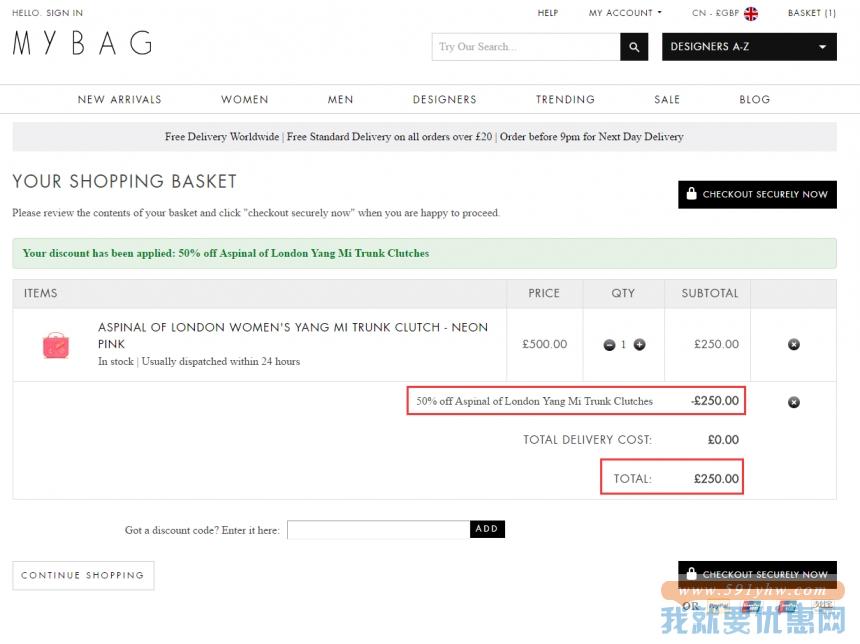Remove the Yang Mi Trunk Clutch item
The image size is (860, 644).
794,344
